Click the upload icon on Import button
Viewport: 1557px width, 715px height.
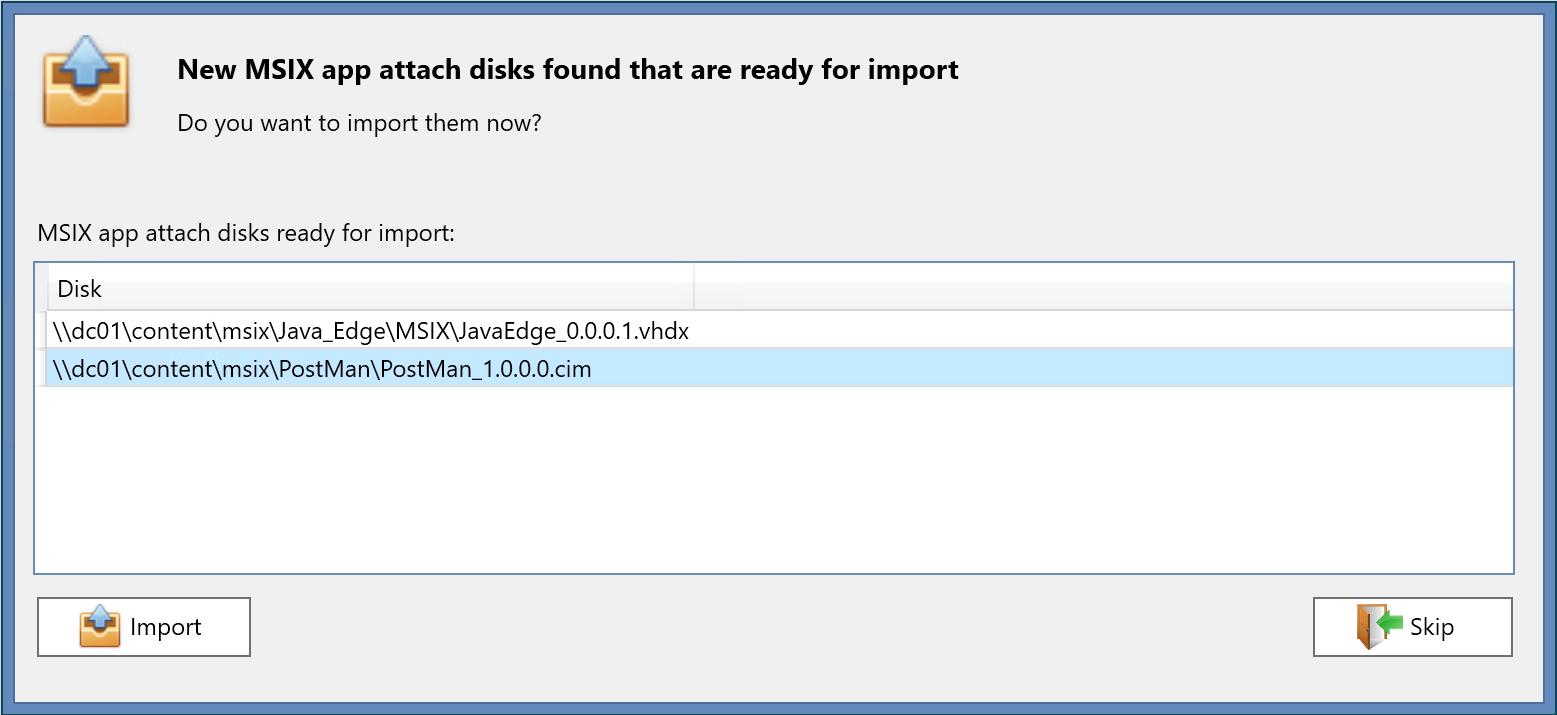(x=100, y=627)
